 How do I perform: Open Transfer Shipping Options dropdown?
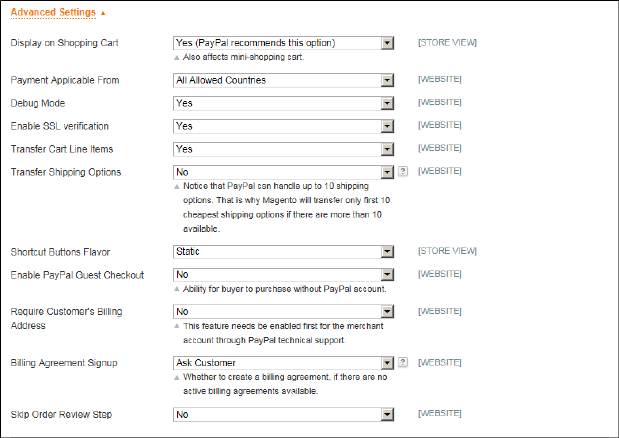[x=283, y=172]
